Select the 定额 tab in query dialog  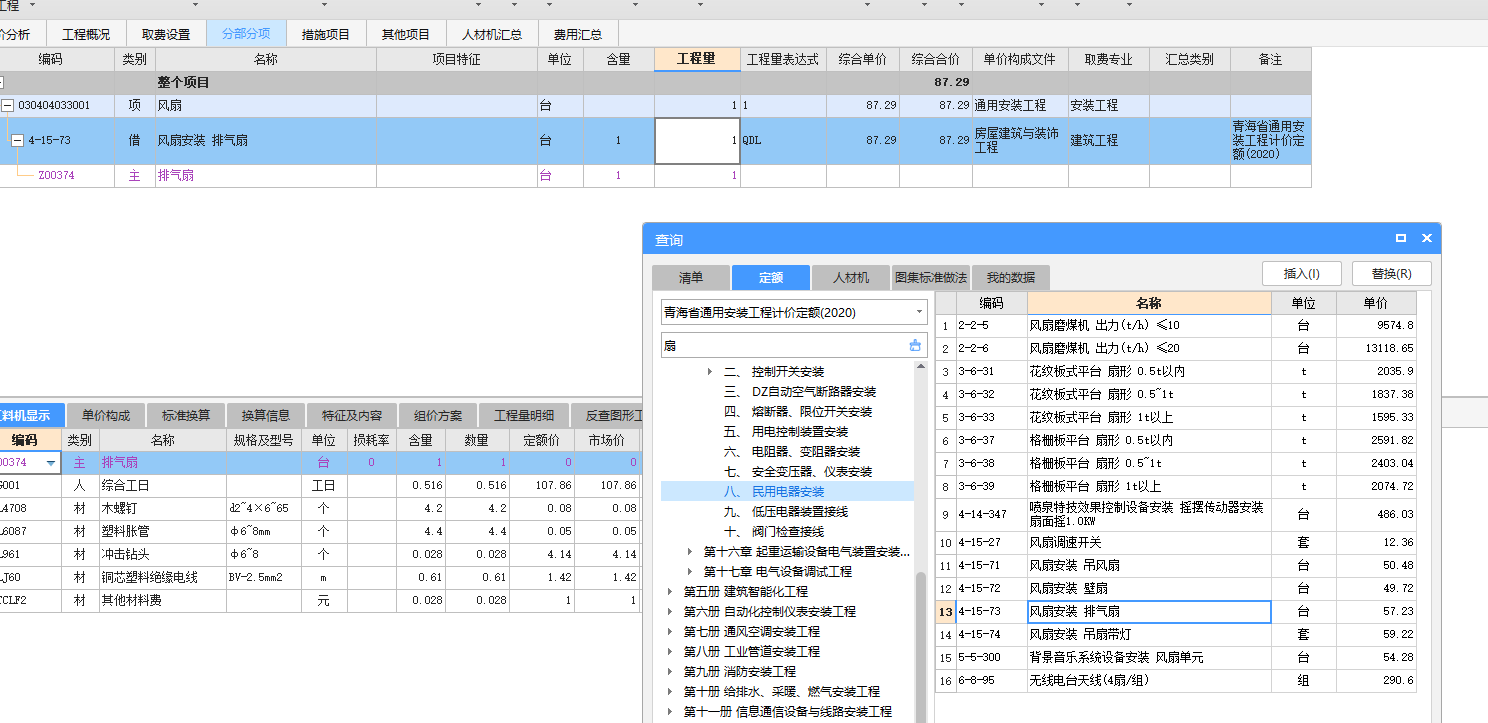[x=771, y=278]
